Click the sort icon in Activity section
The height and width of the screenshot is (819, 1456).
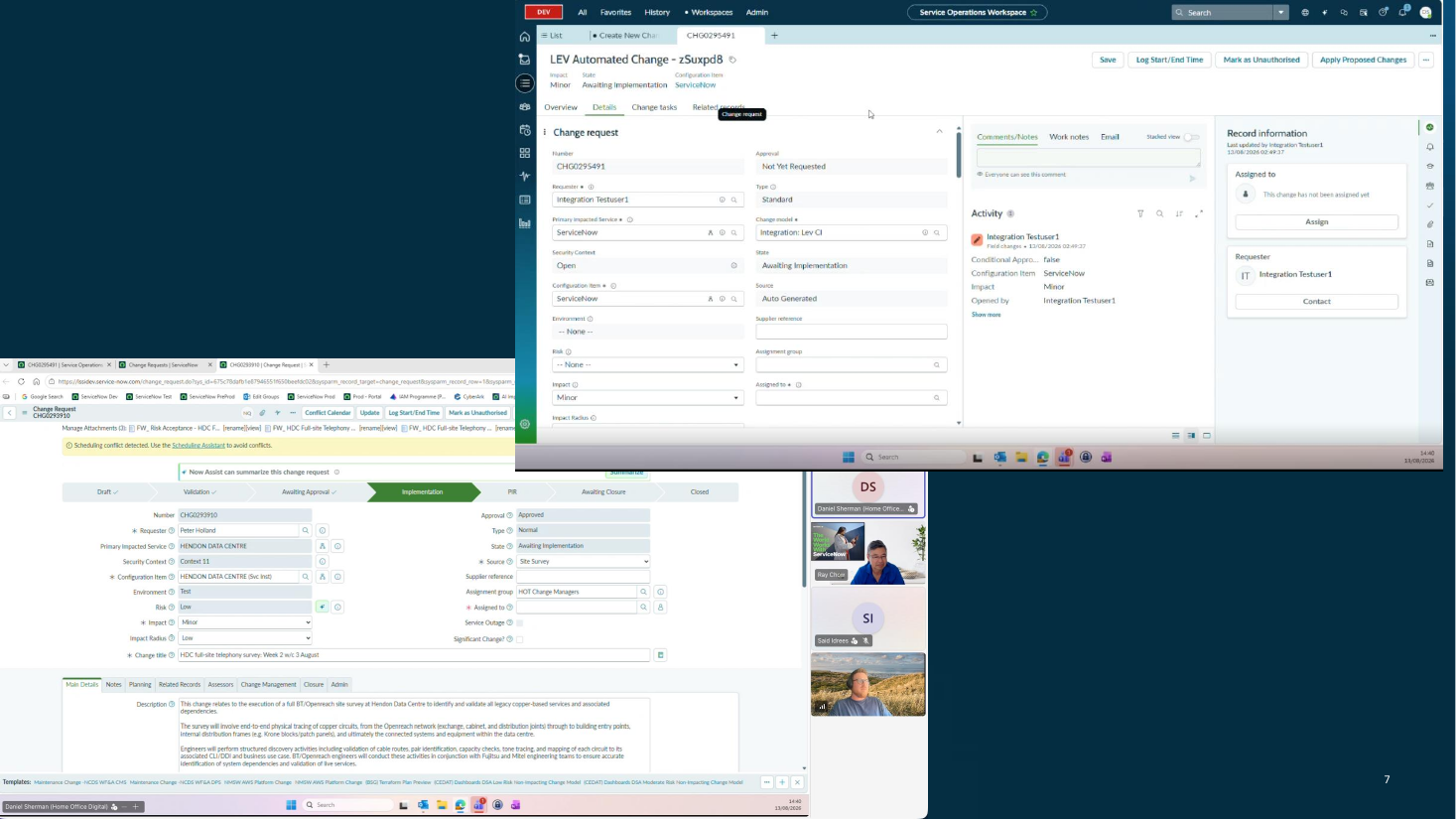1179,213
